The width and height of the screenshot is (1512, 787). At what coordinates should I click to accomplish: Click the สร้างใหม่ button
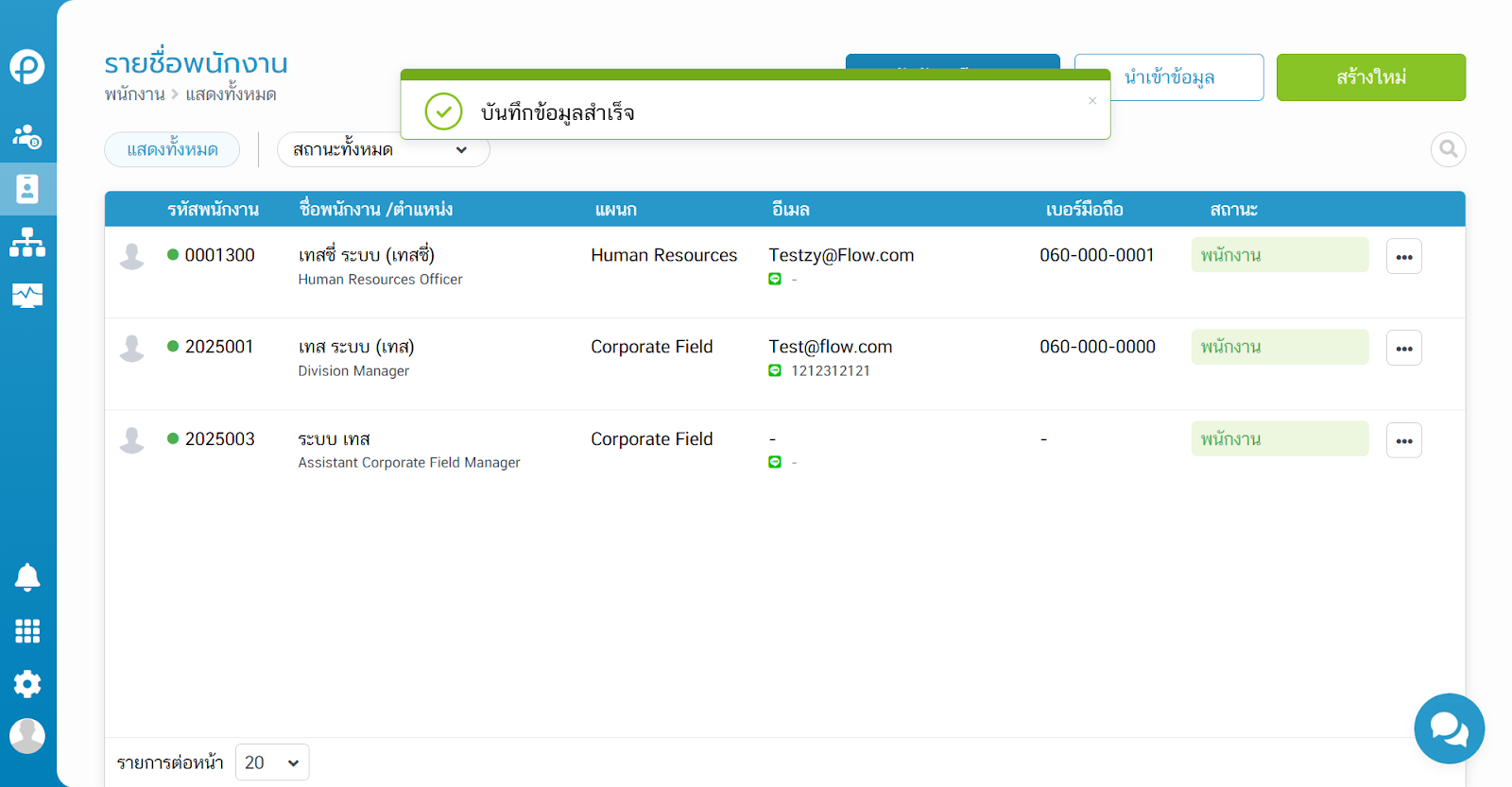[1370, 77]
